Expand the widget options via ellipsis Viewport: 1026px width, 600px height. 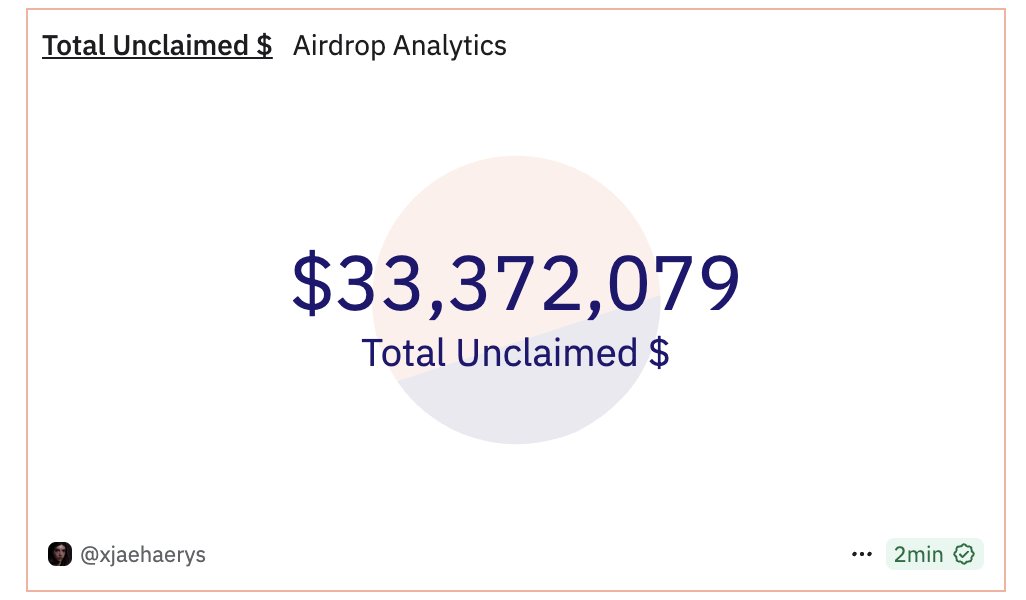[862, 554]
